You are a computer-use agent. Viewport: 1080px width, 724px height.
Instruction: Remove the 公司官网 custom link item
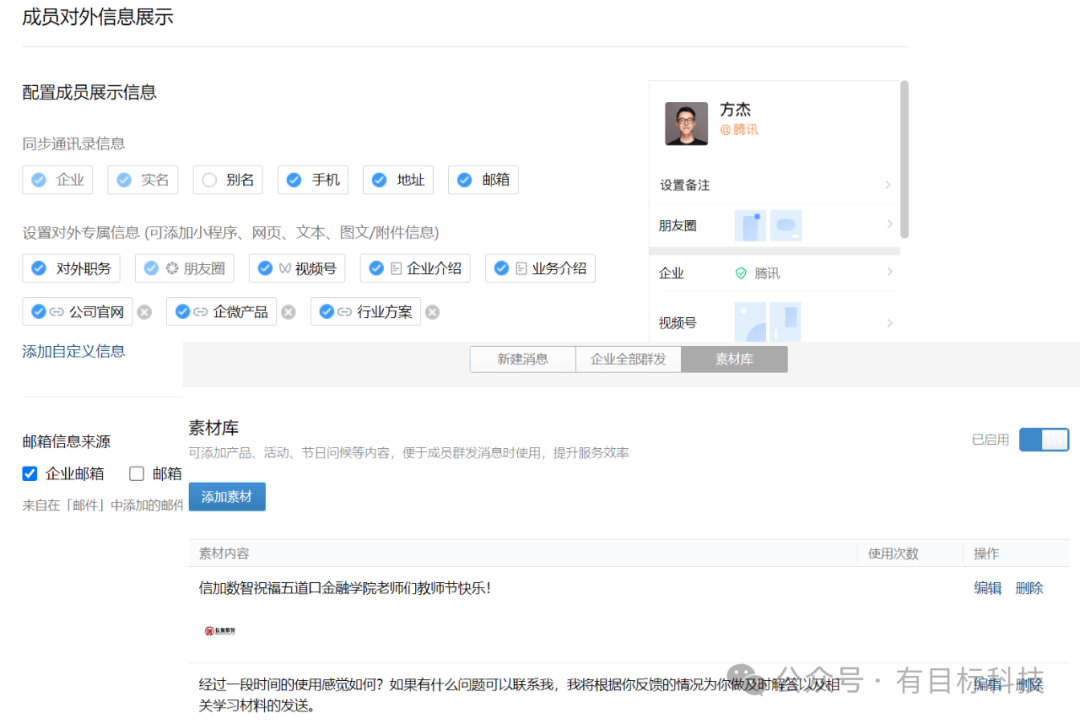tap(144, 312)
